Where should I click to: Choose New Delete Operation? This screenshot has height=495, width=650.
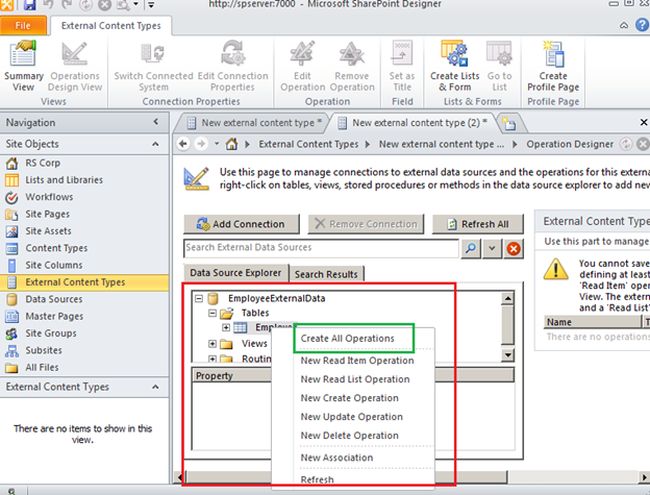349,435
